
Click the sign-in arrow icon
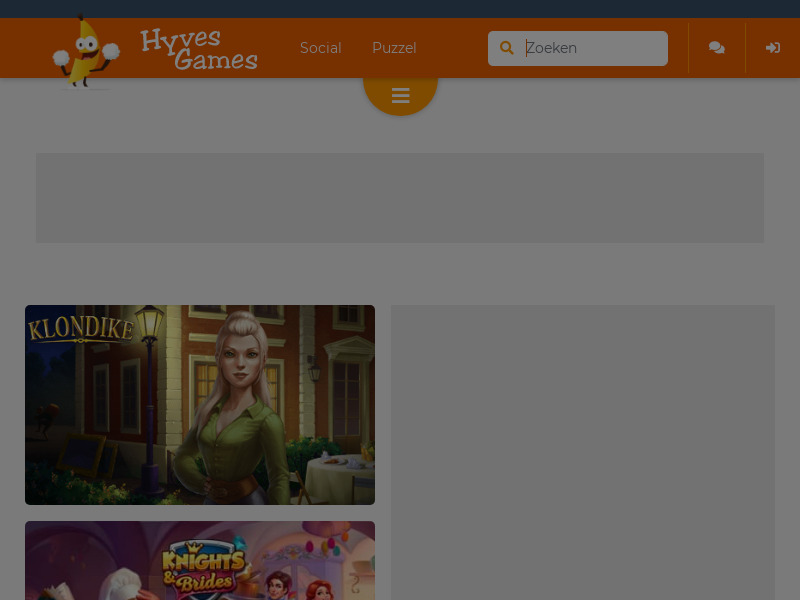(x=772, y=48)
